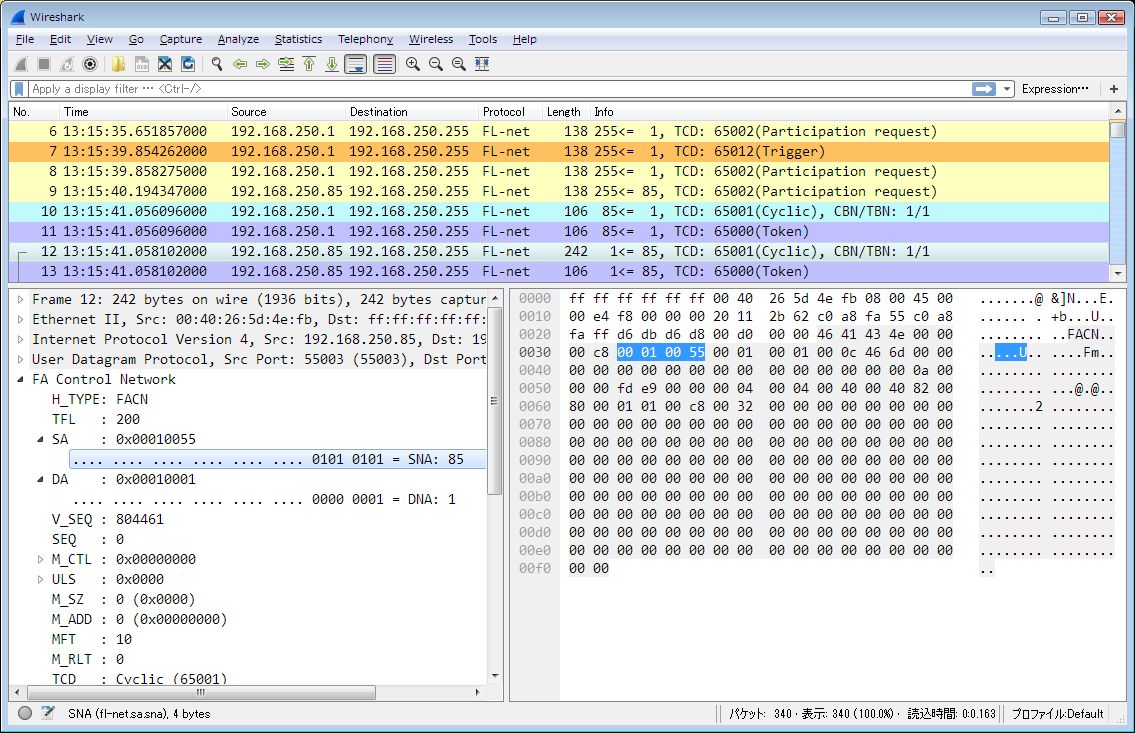Jump to the first packet
1135x733 pixels.
coord(309,64)
